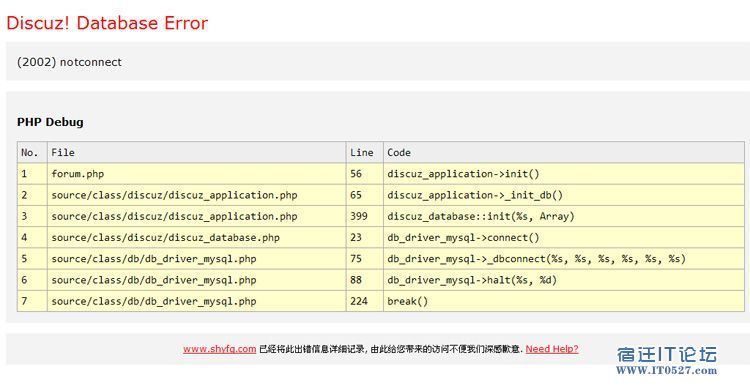Click the Code column header
Viewport: 750px width, 390px height.
pos(564,153)
